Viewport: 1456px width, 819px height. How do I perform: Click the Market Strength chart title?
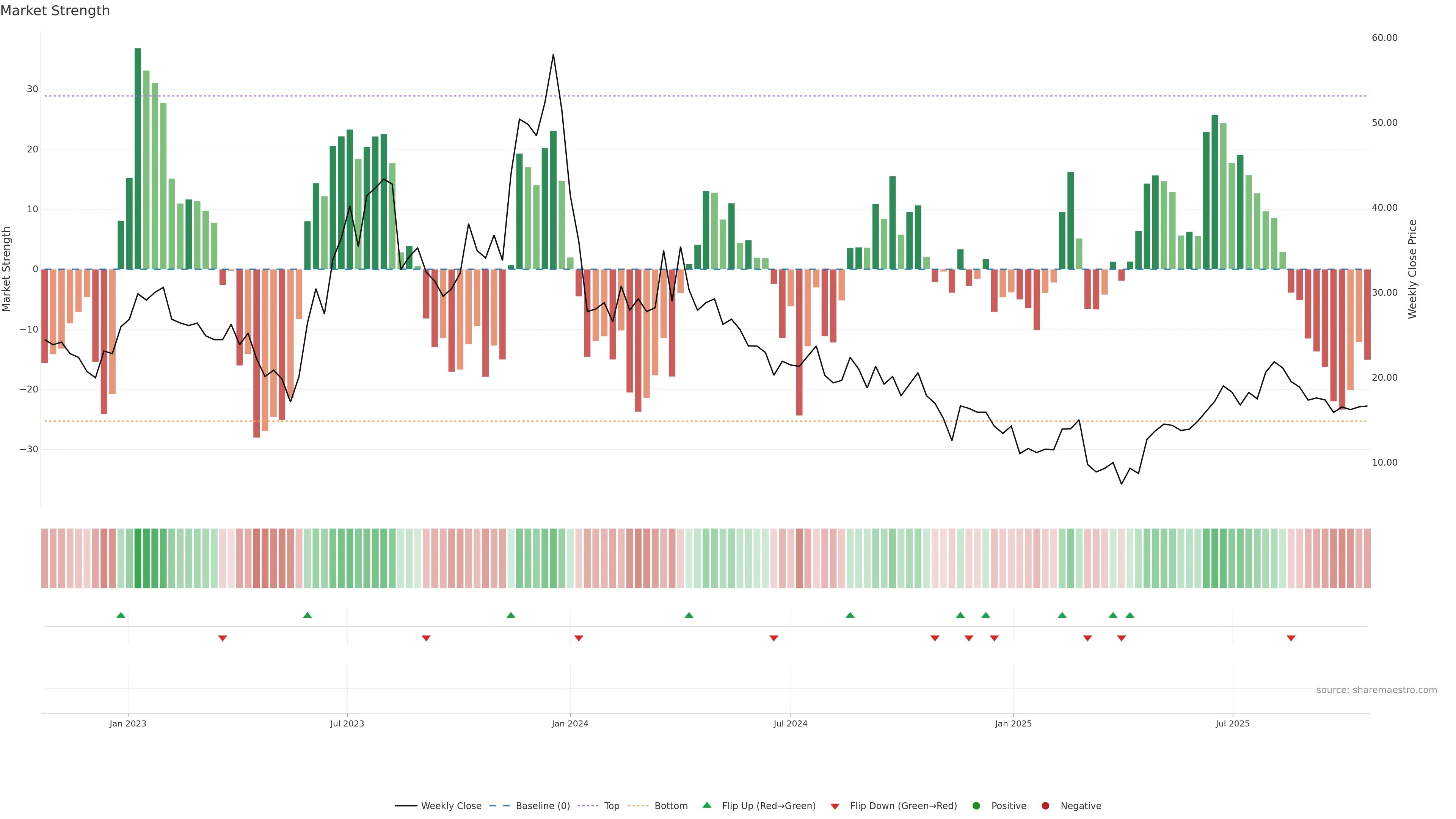55,11
